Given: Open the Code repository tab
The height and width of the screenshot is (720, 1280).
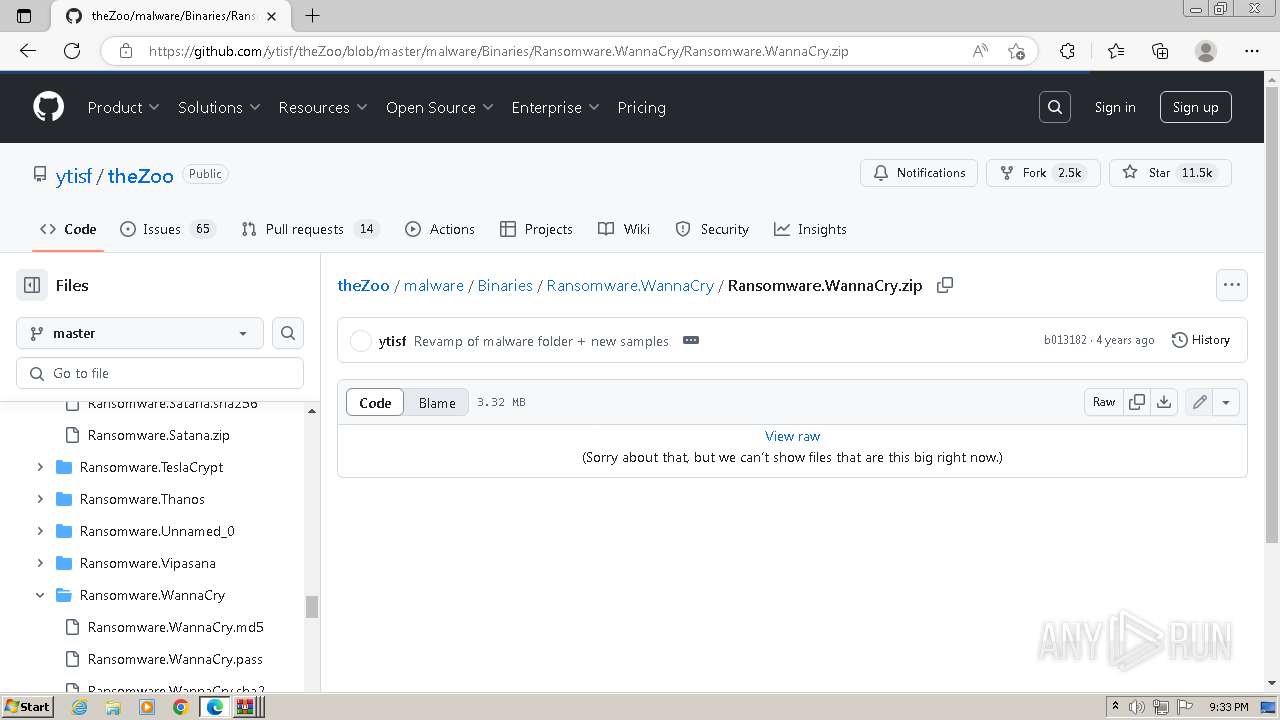Looking at the screenshot, I should point(68,229).
